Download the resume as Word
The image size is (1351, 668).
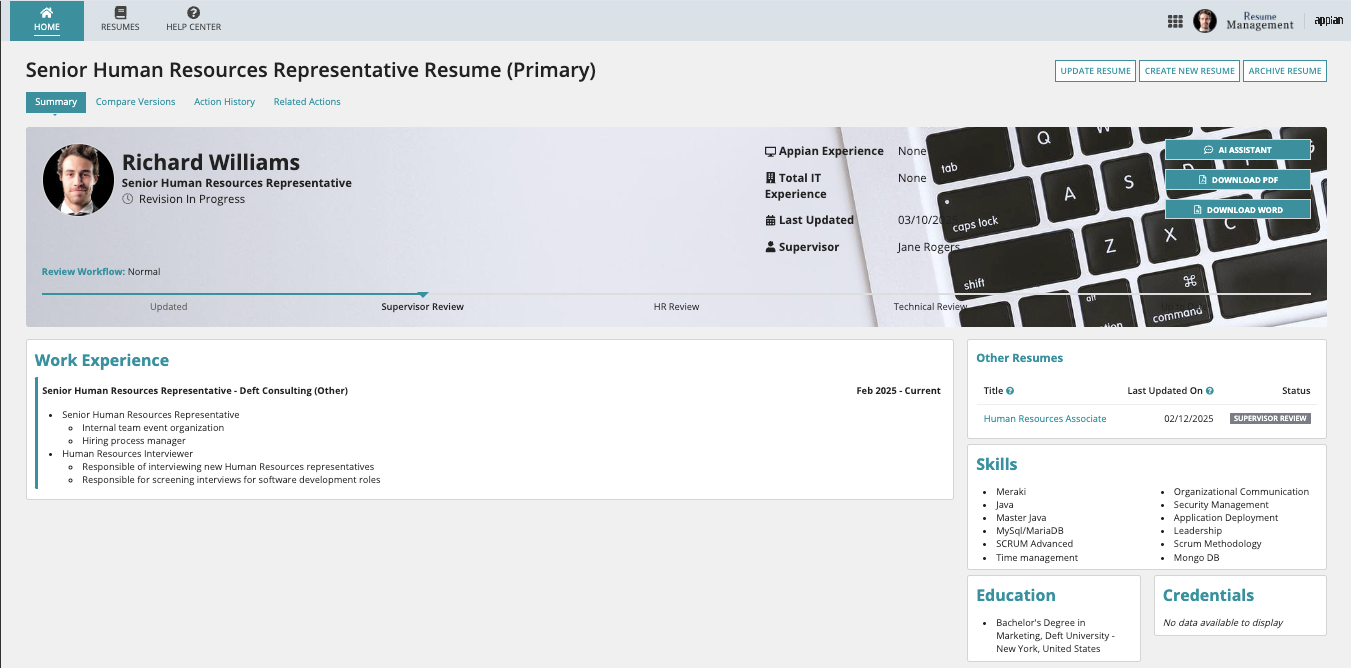(x=1237, y=210)
